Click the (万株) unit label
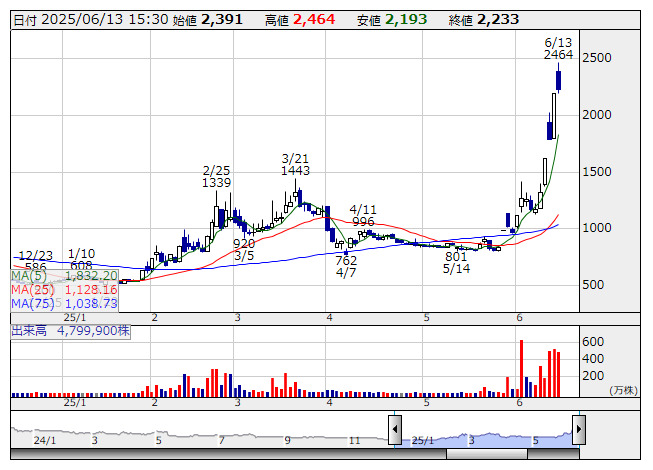Screen dimensions: 653x470 coord(623,390)
